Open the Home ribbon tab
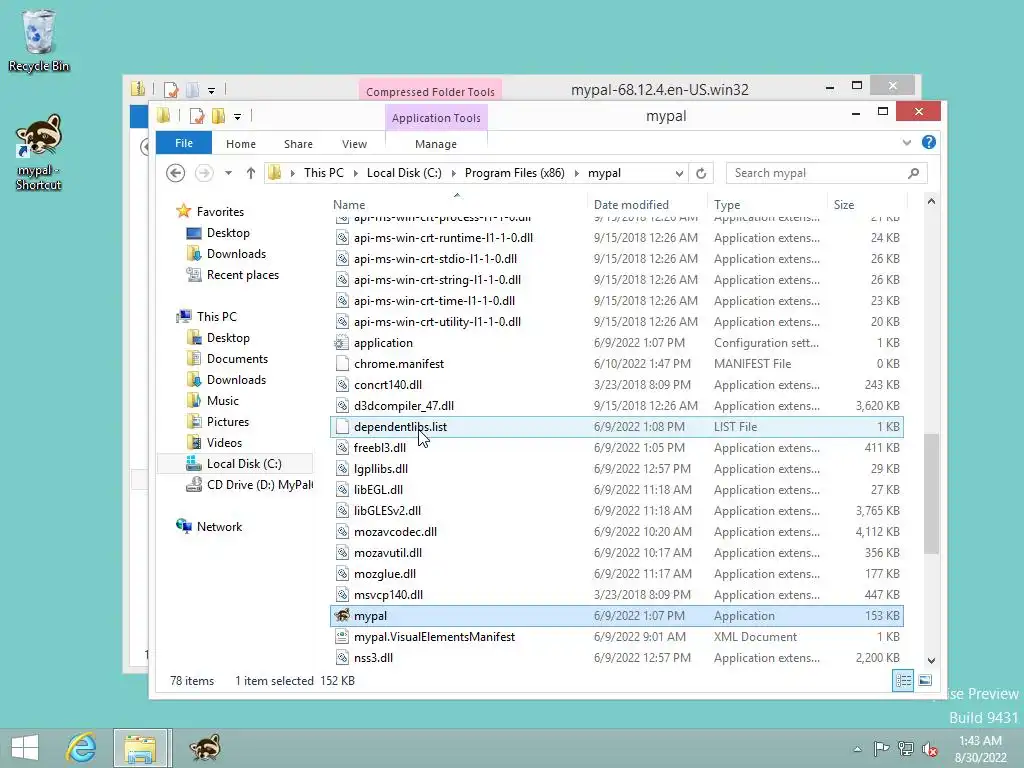The width and height of the screenshot is (1024, 768). point(241,144)
